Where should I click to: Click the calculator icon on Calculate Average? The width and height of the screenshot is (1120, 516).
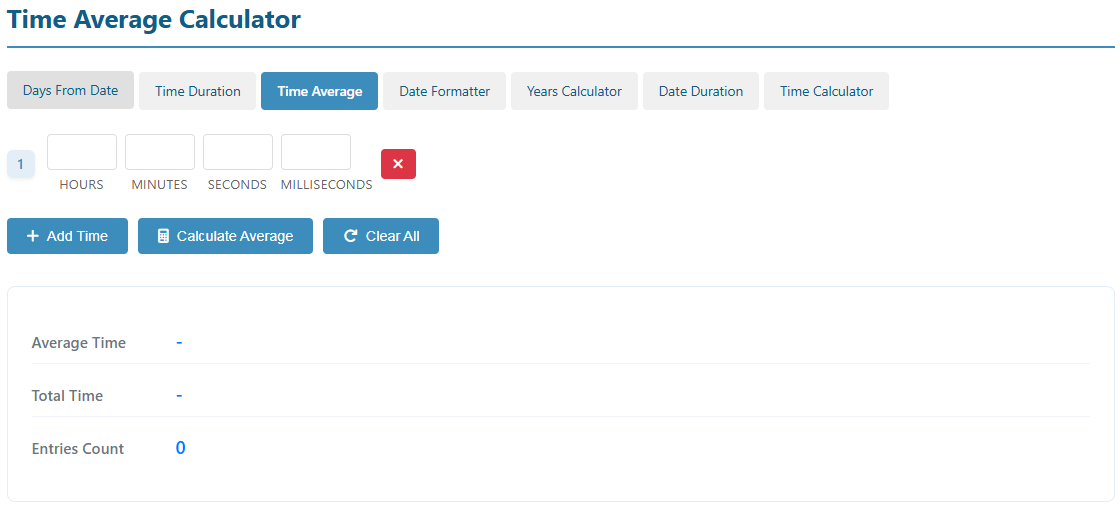click(x=163, y=236)
